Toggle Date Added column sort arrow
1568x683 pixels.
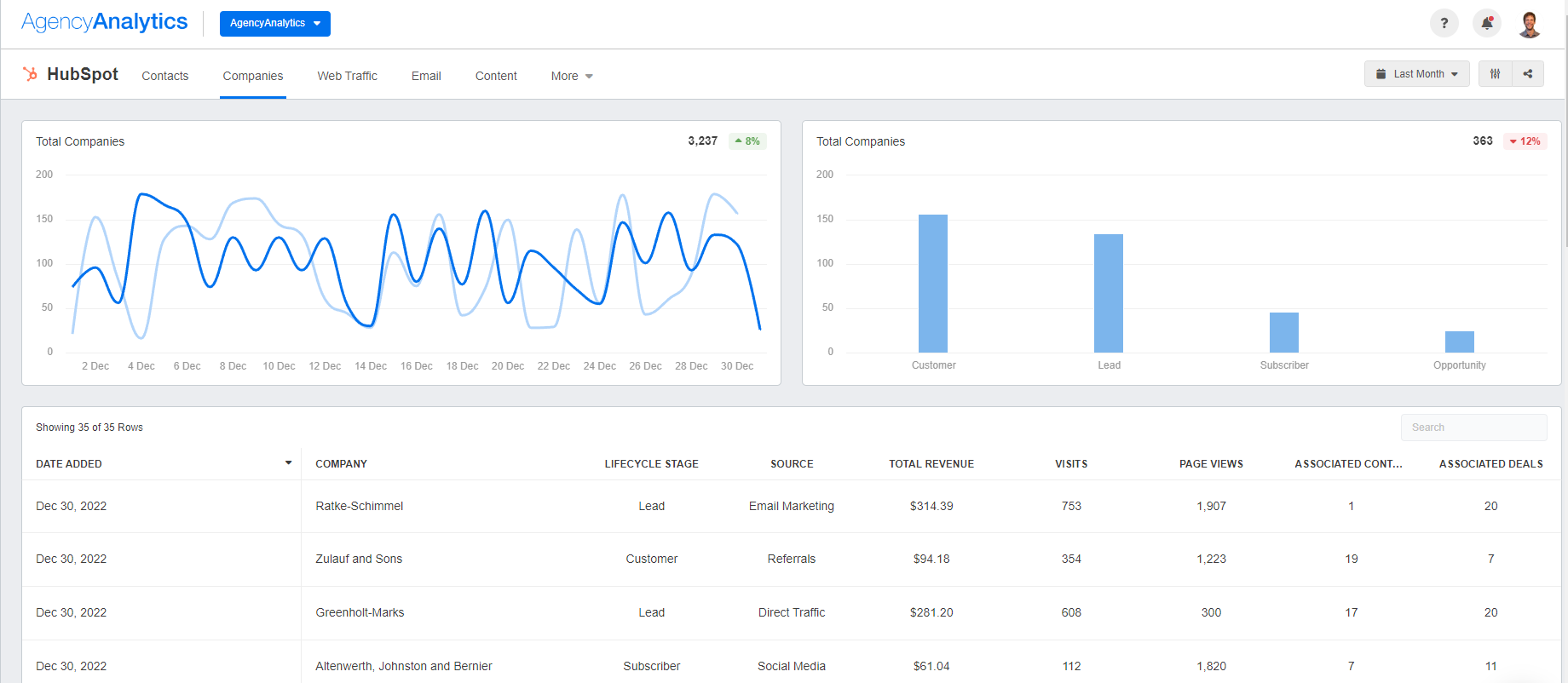coord(288,463)
